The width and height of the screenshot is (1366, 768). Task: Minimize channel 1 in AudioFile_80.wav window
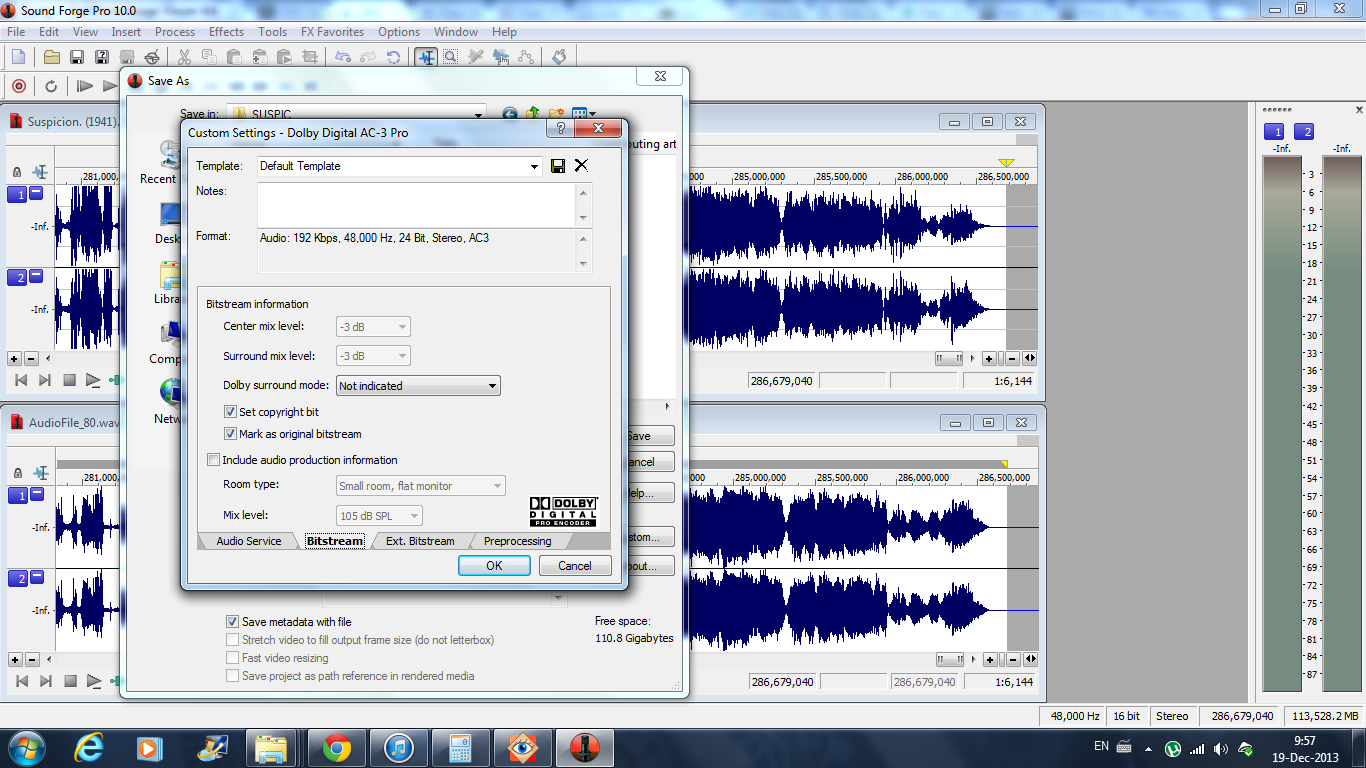(x=36, y=494)
